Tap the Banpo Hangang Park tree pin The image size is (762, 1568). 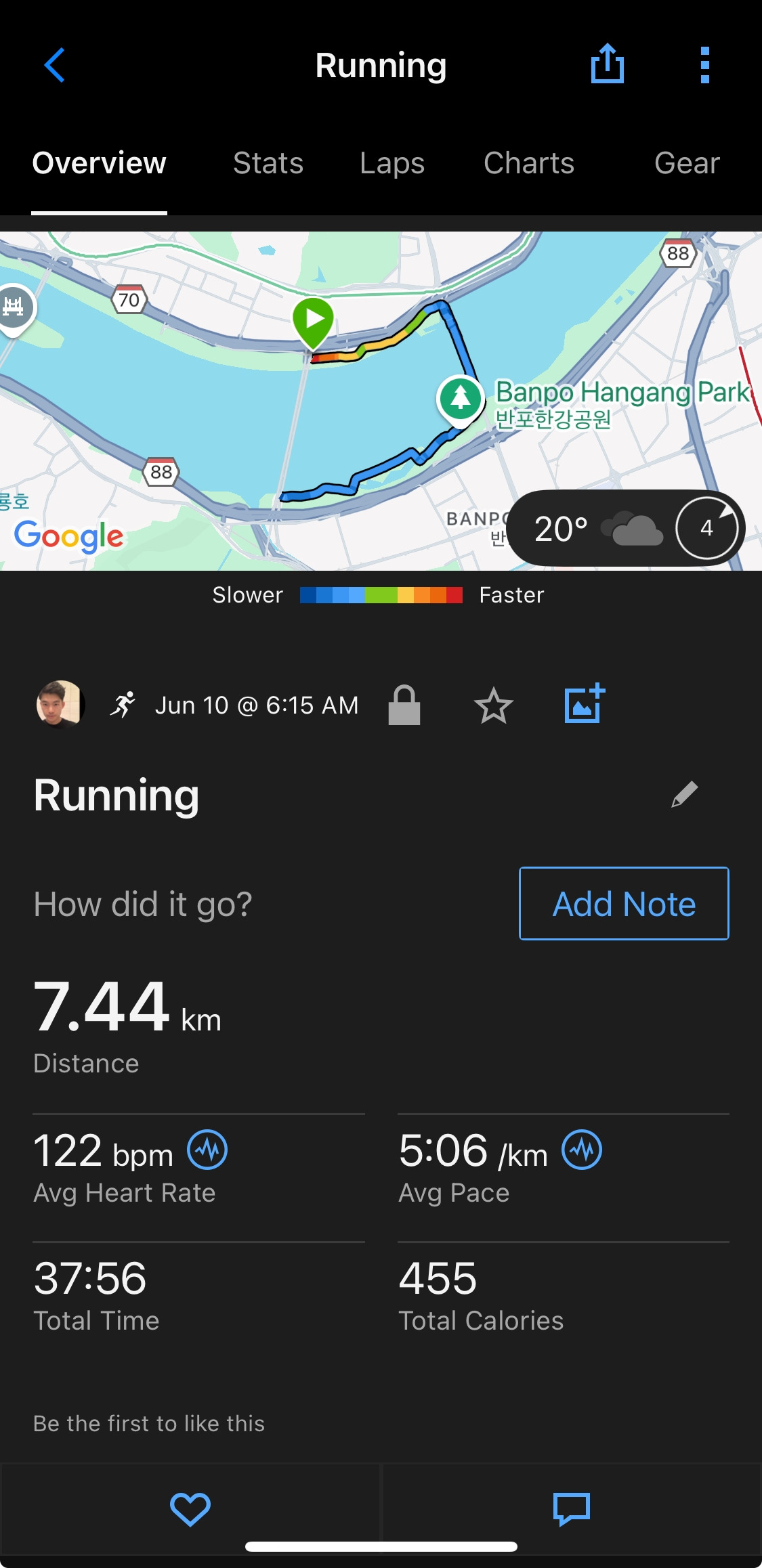coord(461,399)
